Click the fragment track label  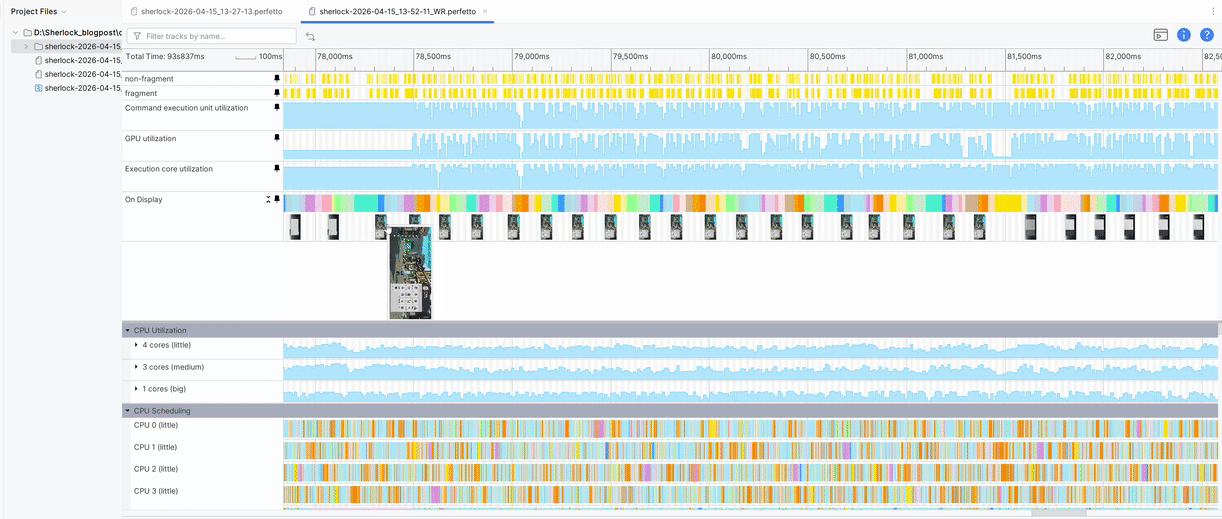(x=141, y=93)
